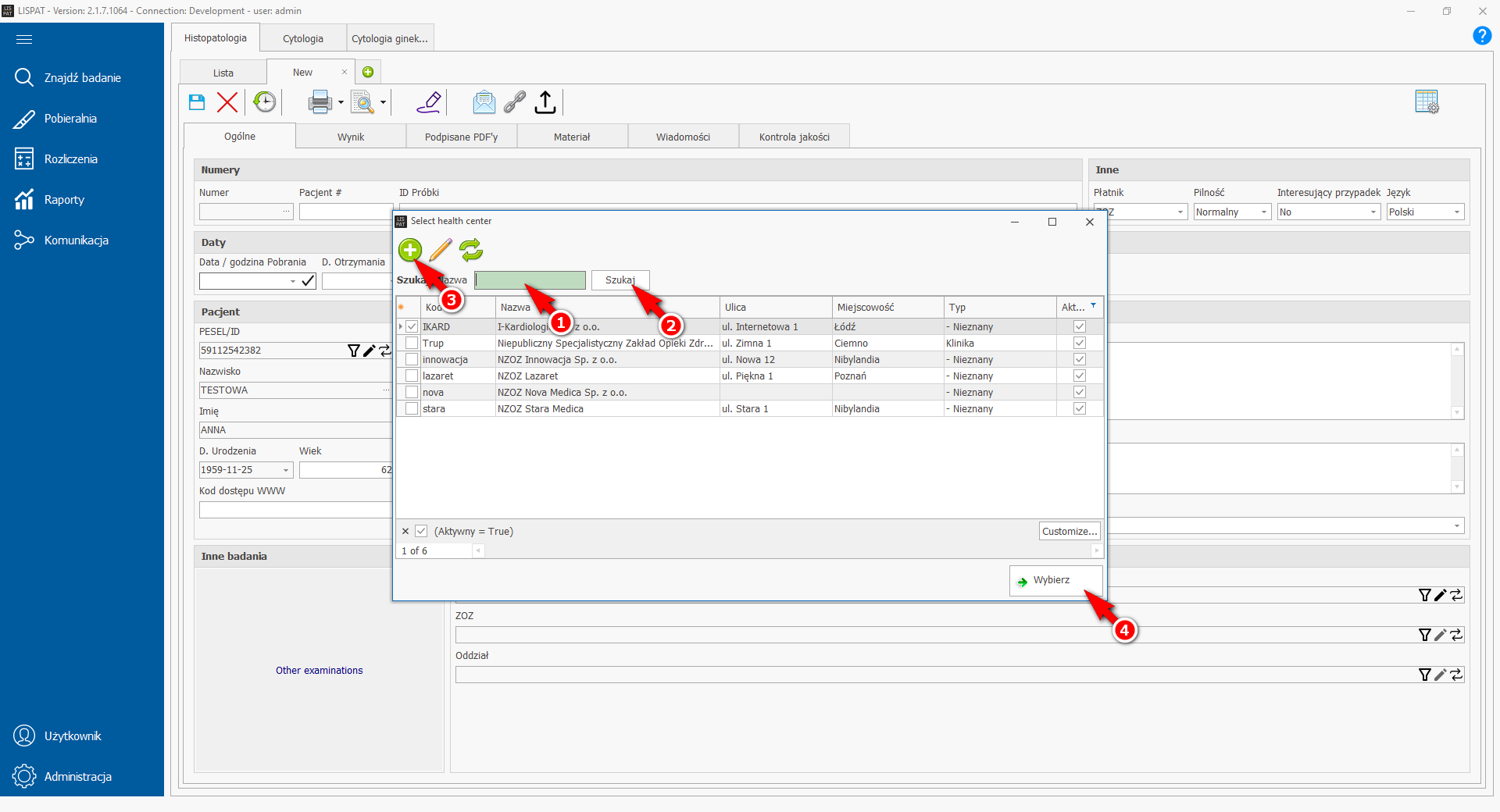Screen dimensions: 1500x812
Task: Click the signature pen icon
Action: click(x=429, y=102)
